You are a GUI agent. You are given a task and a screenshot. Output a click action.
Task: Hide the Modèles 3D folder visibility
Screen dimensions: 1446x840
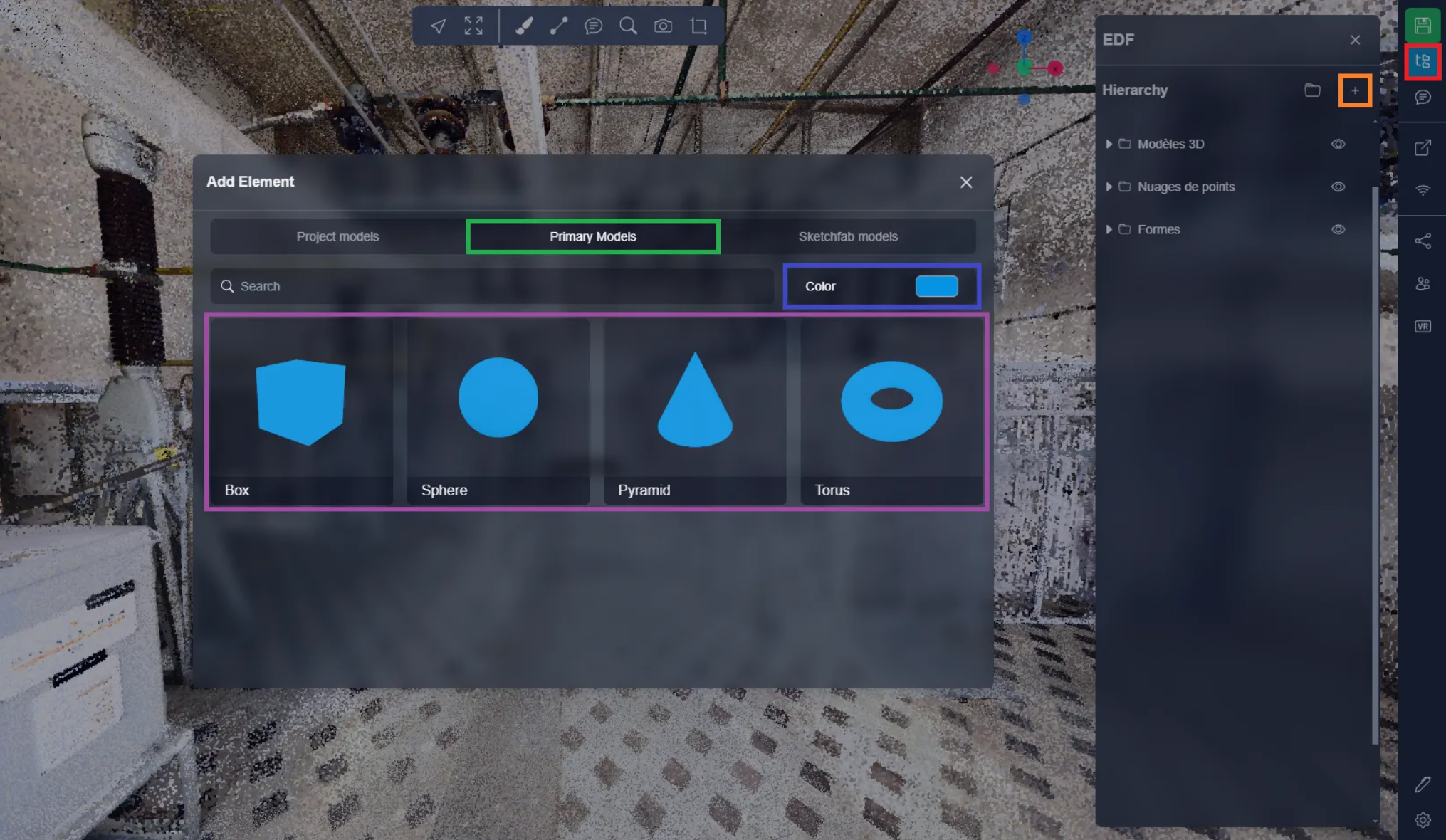1338,144
